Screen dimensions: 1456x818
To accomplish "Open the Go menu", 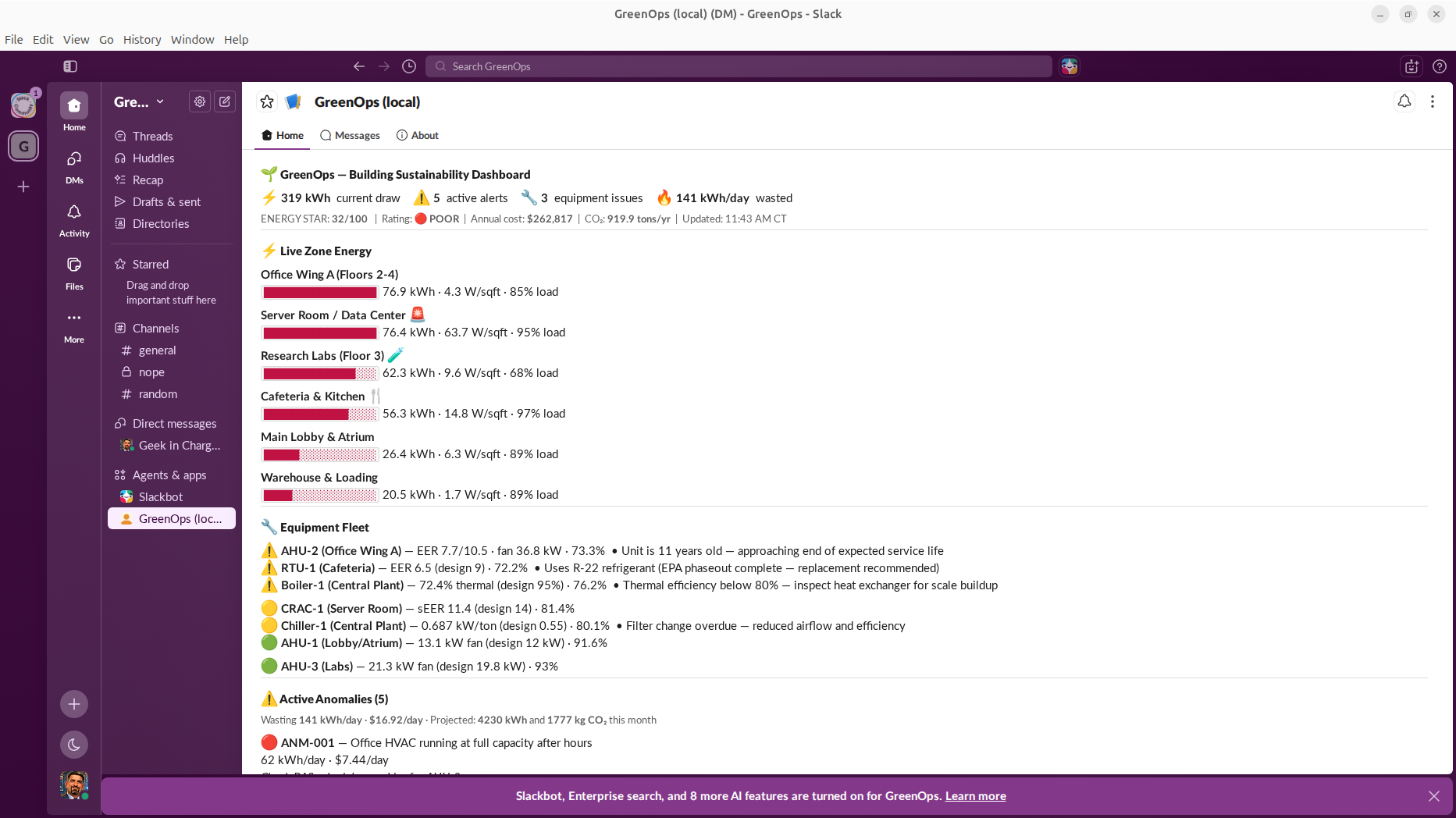I will [x=106, y=40].
